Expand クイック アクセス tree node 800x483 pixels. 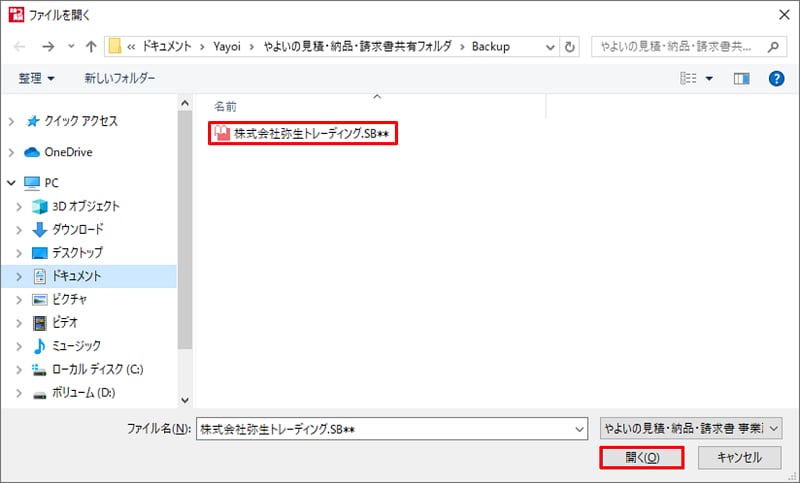[x=11, y=121]
